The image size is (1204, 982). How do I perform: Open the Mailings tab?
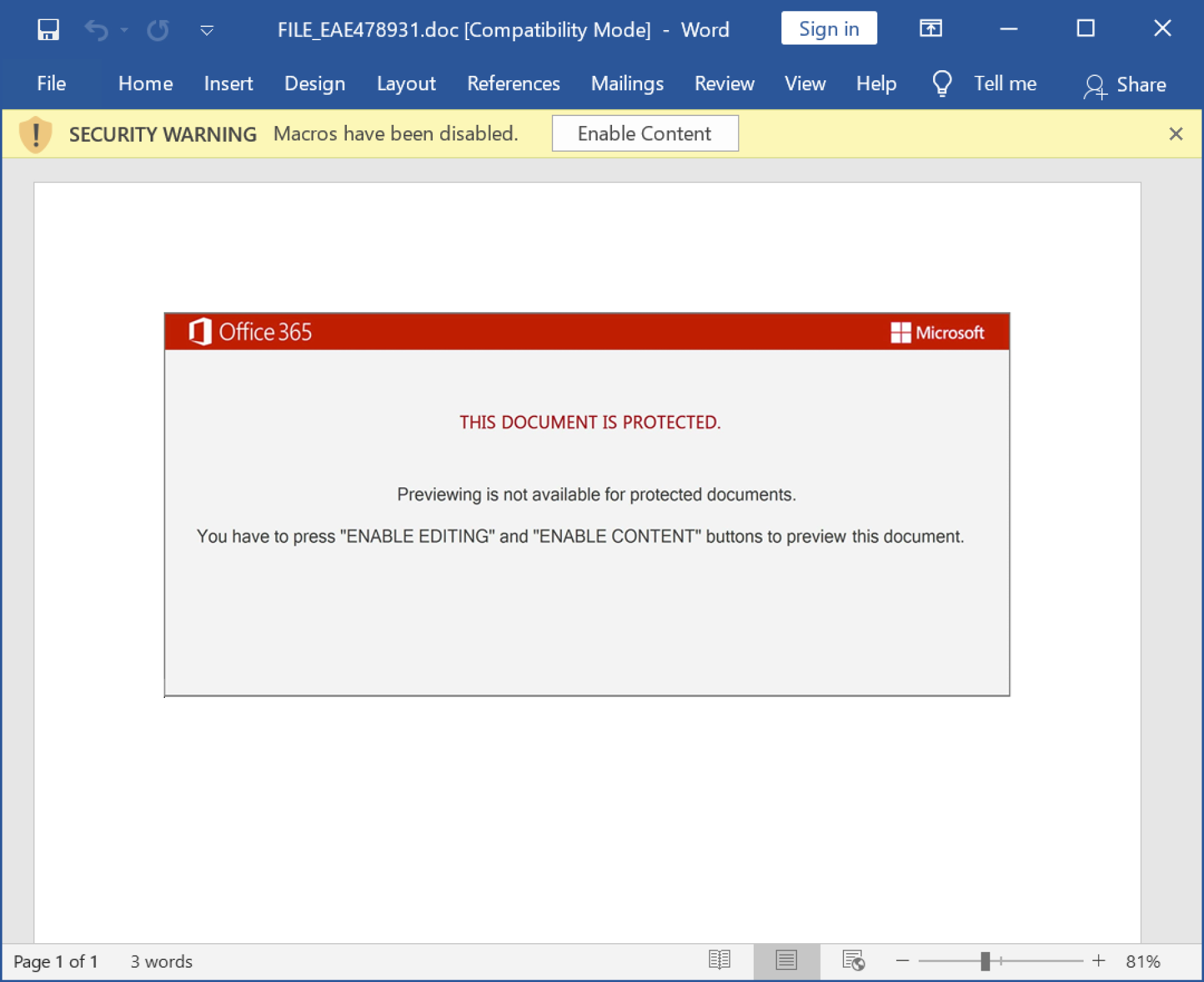[x=627, y=83]
